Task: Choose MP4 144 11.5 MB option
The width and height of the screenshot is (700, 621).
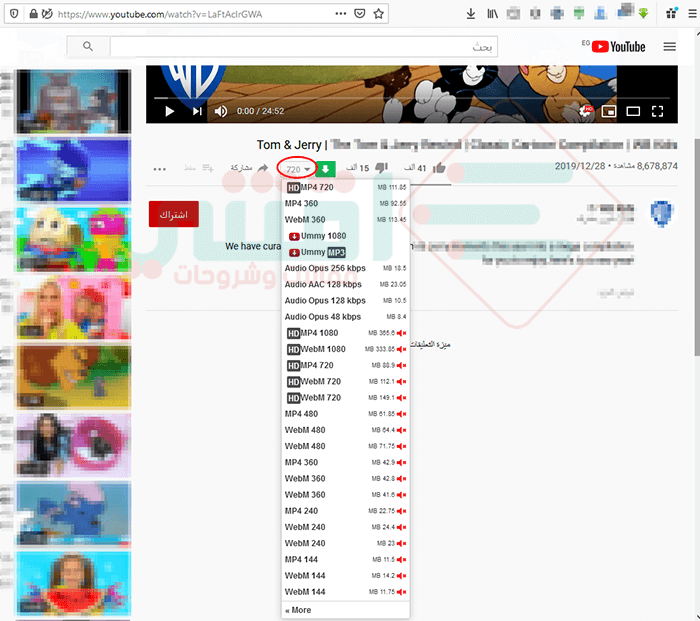Action: click(x=346, y=559)
